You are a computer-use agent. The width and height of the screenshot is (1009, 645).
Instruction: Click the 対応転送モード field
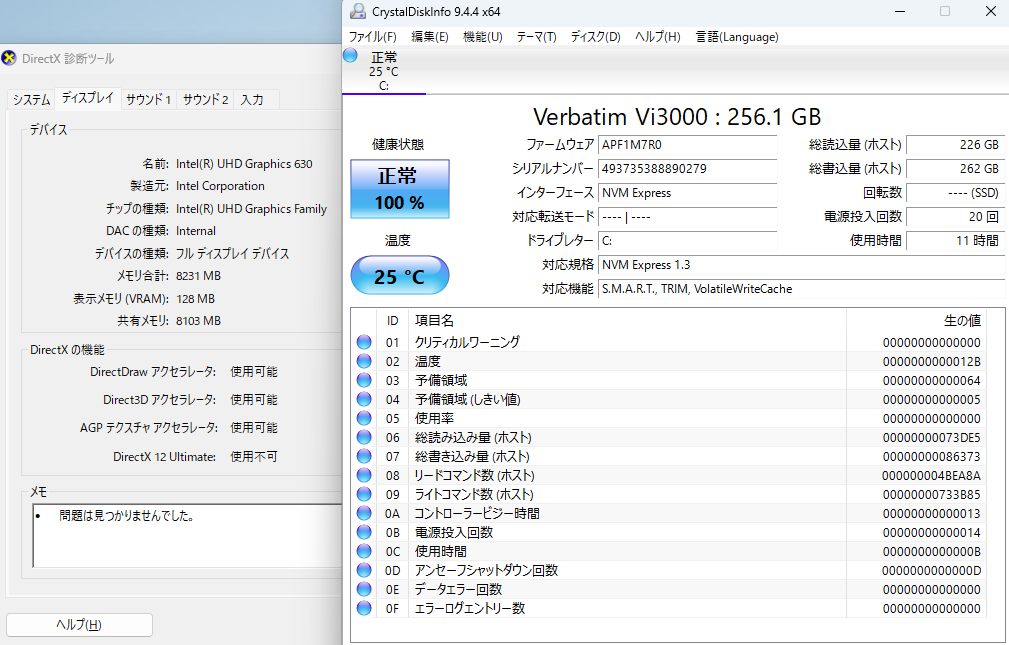click(687, 217)
